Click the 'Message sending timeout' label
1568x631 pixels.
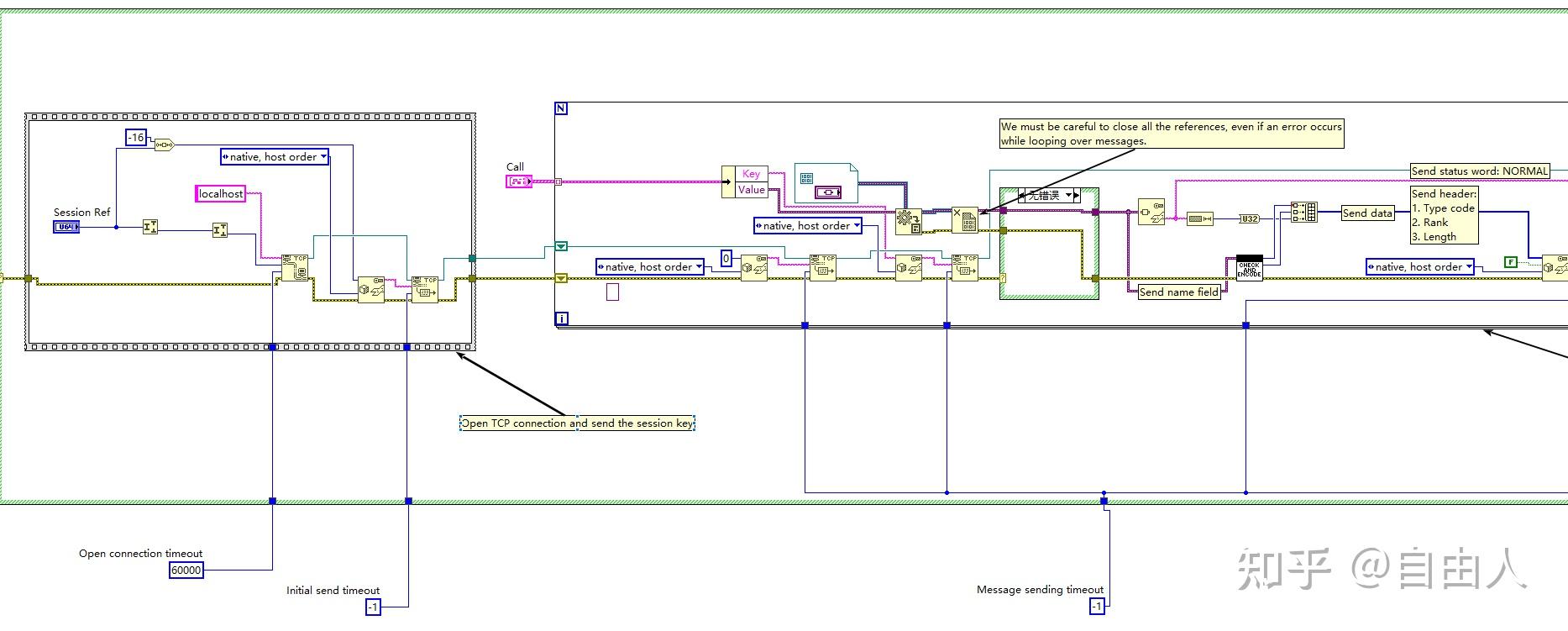pos(1041,590)
